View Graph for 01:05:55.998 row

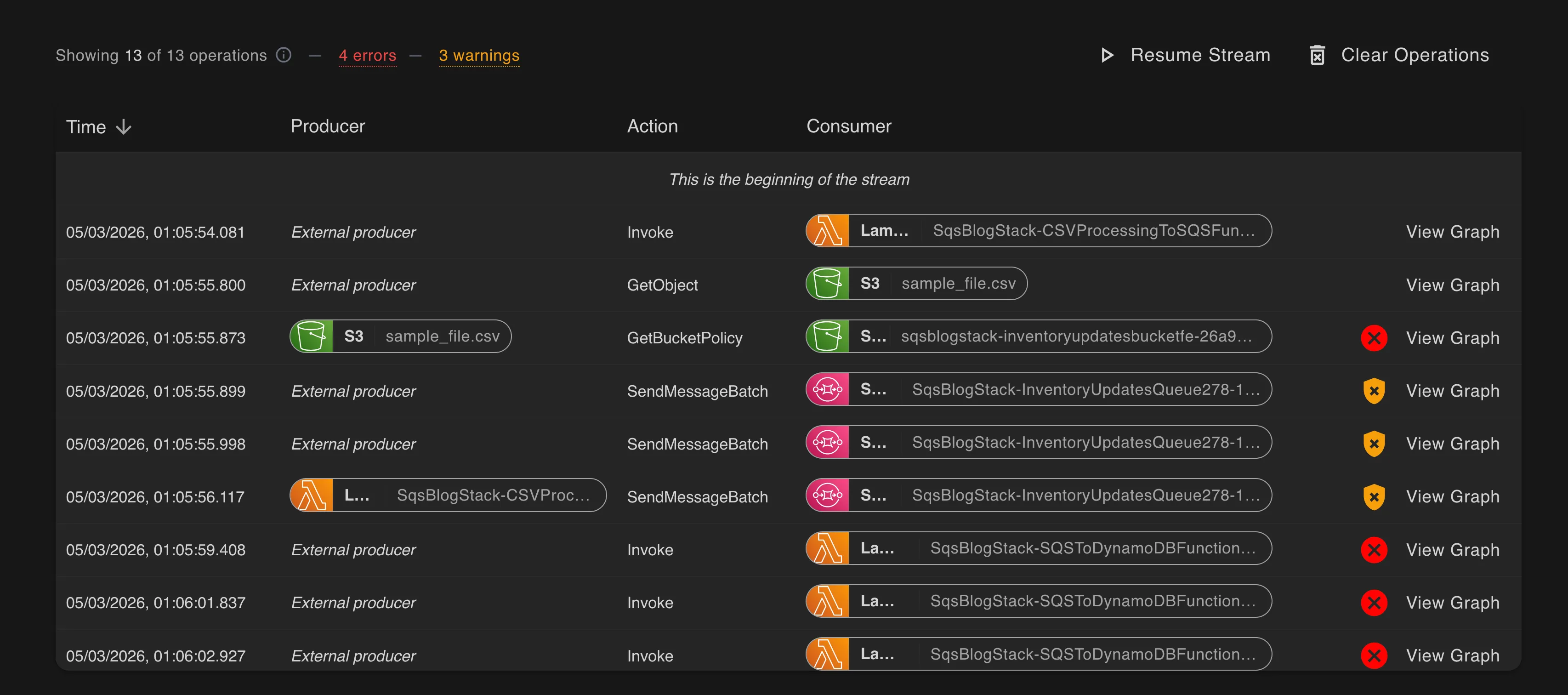click(1452, 444)
